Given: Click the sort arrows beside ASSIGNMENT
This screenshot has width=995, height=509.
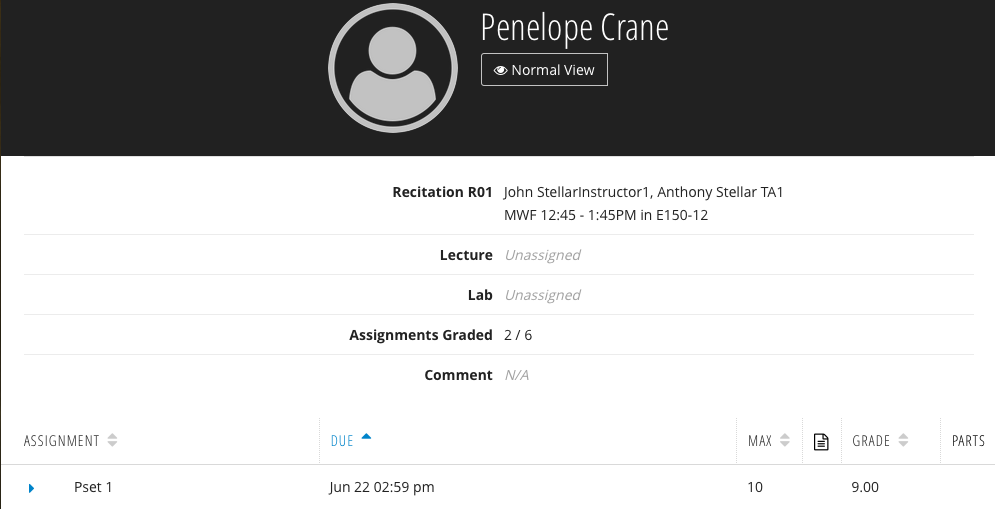Looking at the screenshot, I should pos(112,441).
